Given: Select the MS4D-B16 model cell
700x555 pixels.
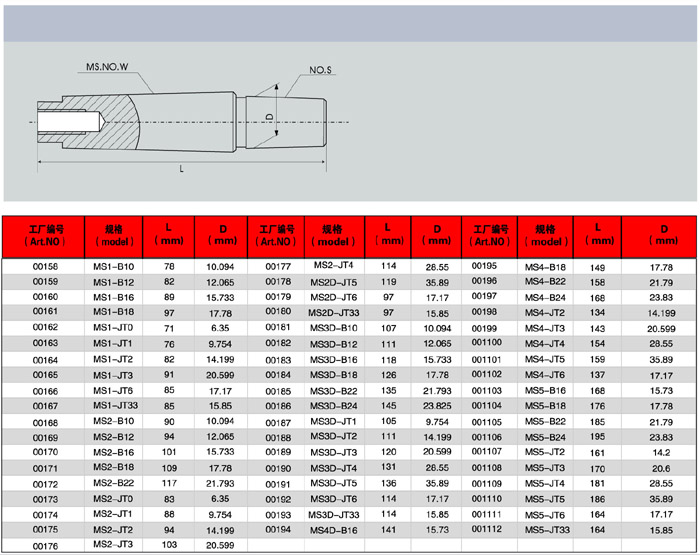Looking at the screenshot, I should click(x=333, y=530).
